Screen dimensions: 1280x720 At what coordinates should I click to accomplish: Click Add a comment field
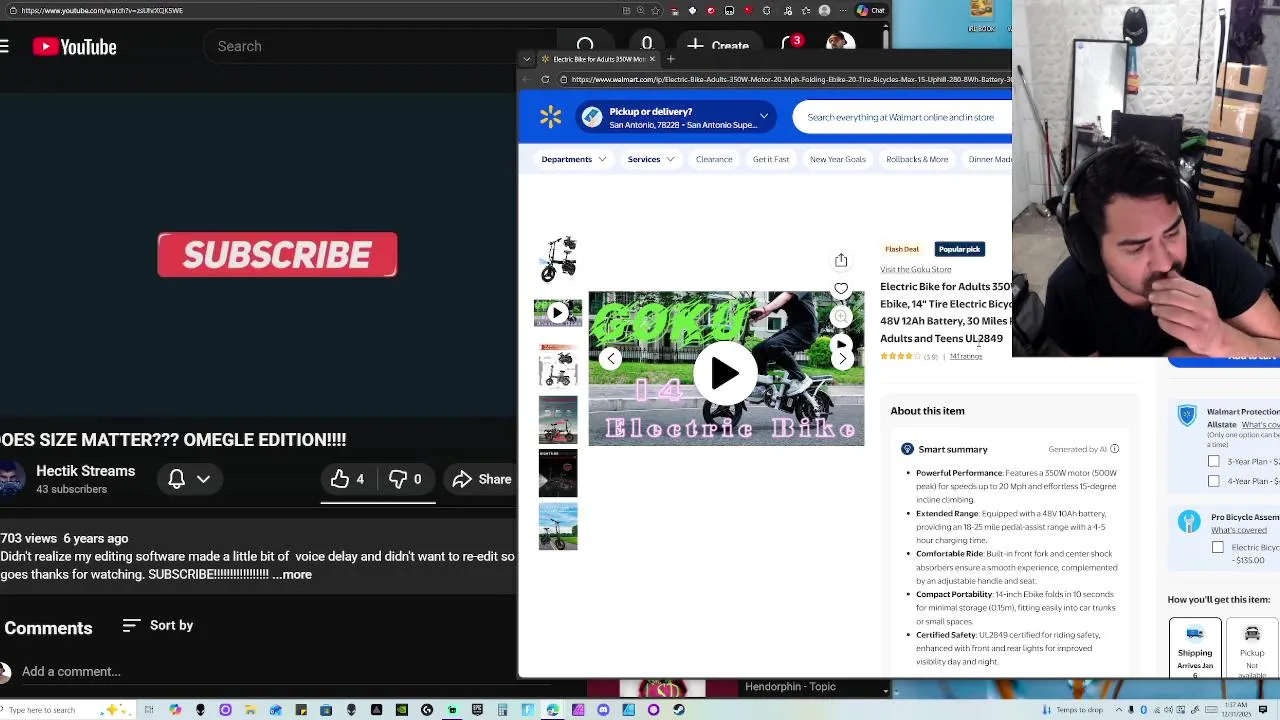71,672
